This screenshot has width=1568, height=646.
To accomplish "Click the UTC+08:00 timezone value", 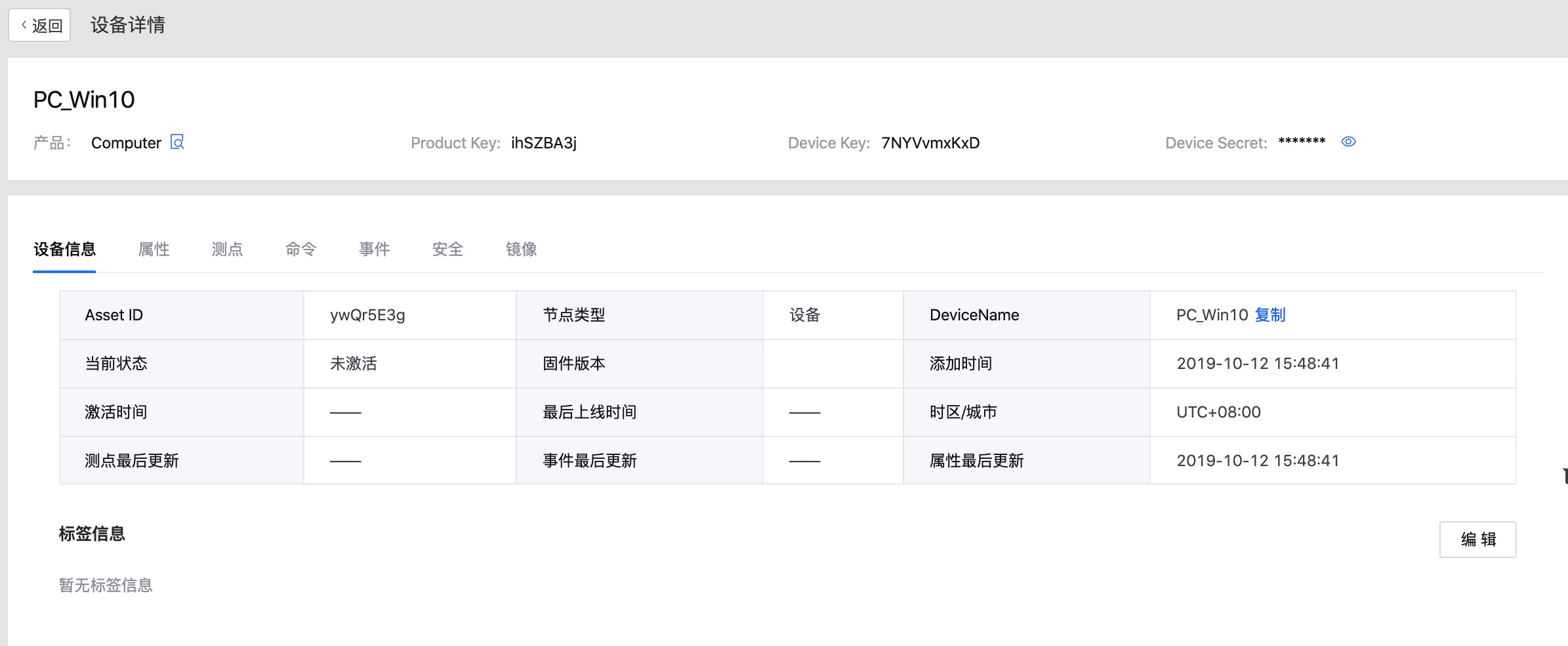I will coord(1218,412).
